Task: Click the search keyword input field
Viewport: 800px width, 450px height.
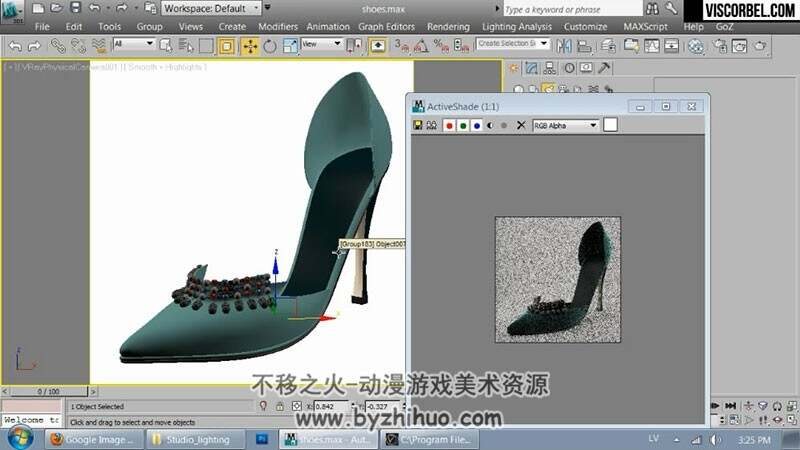Action: (572, 9)
